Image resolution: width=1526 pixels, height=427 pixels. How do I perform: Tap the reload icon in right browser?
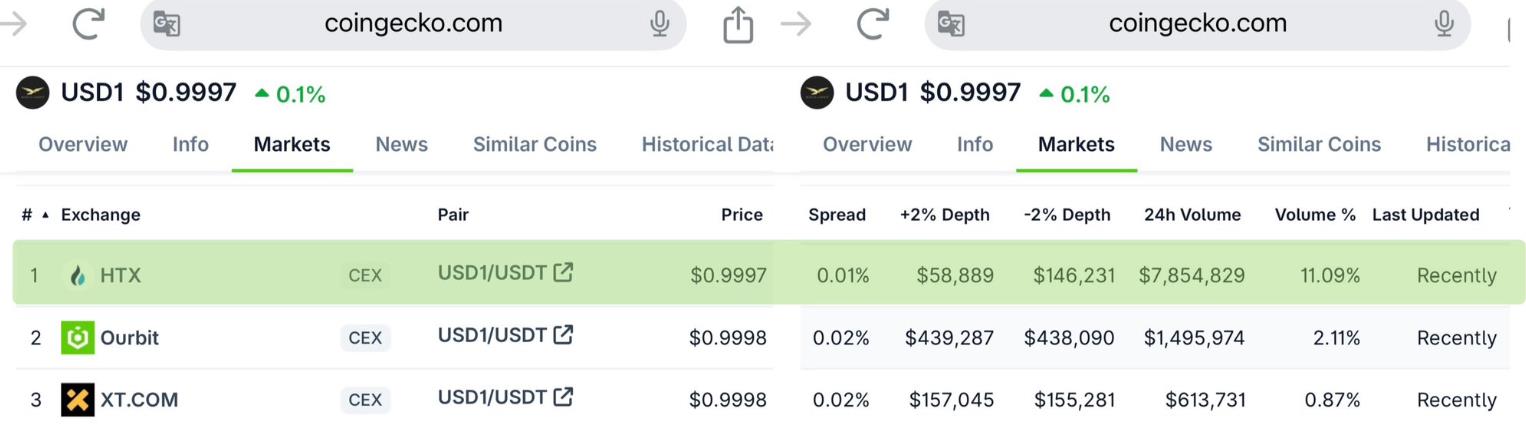click(x=872, y=23)
